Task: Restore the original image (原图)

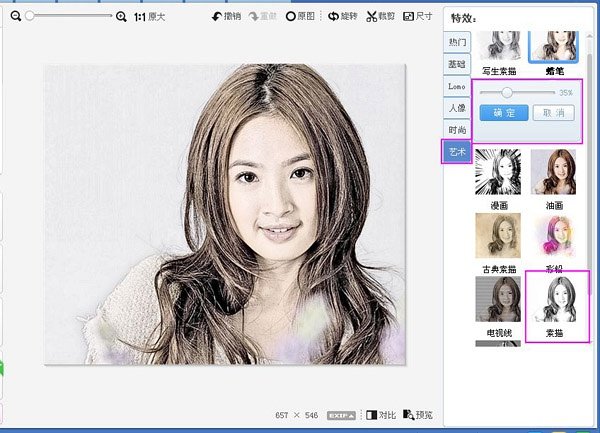Action: pyautogui.click(x=291, y=17)
